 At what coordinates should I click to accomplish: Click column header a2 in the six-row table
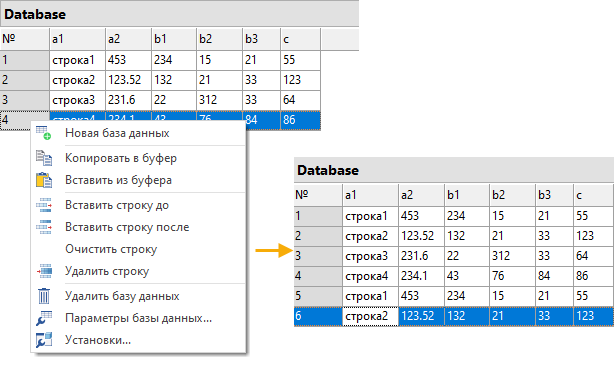coord(421,195)
